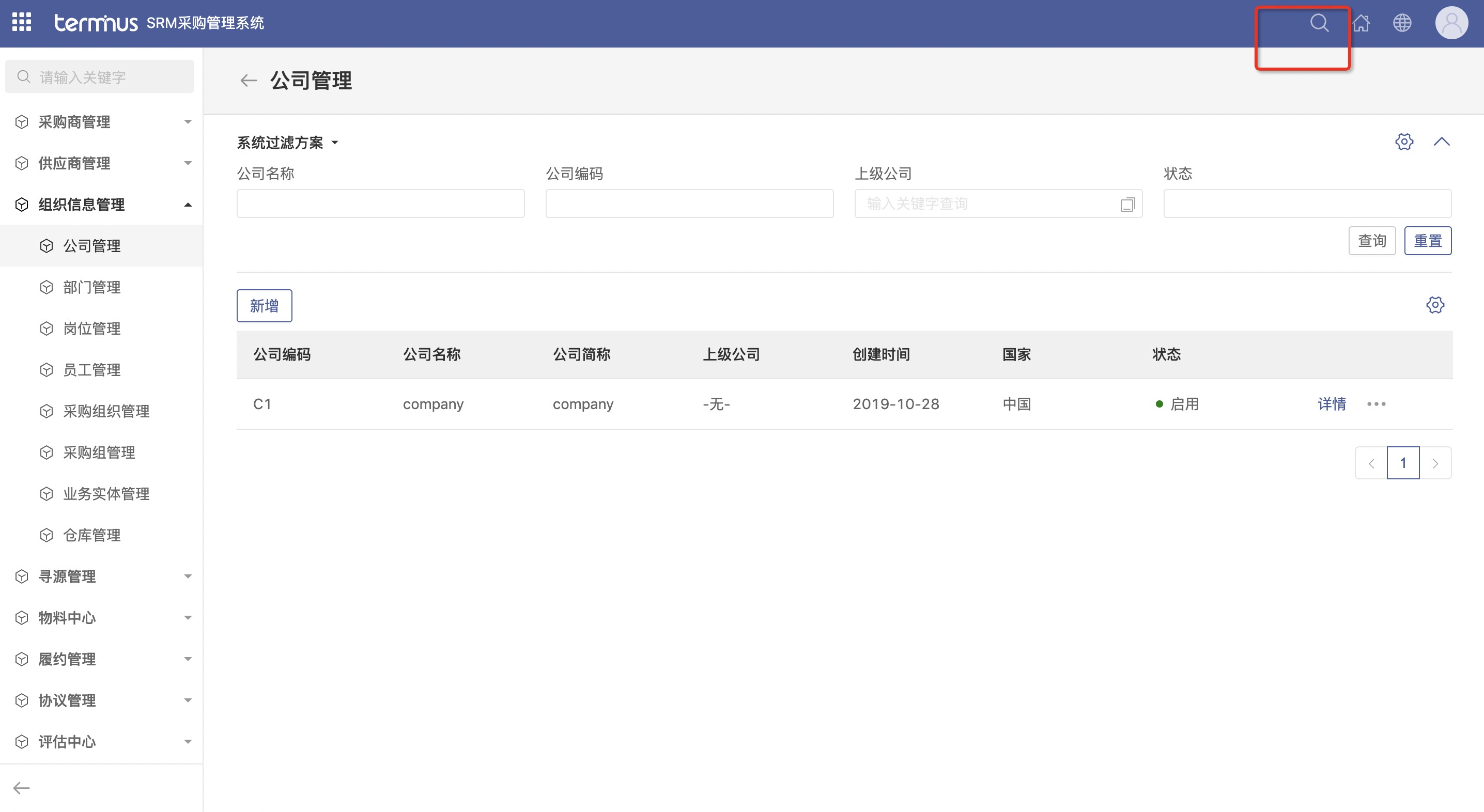Click the cube icon beside 履约管理
The height and width of the screenshot is (812, 1484).
point(22,660)
